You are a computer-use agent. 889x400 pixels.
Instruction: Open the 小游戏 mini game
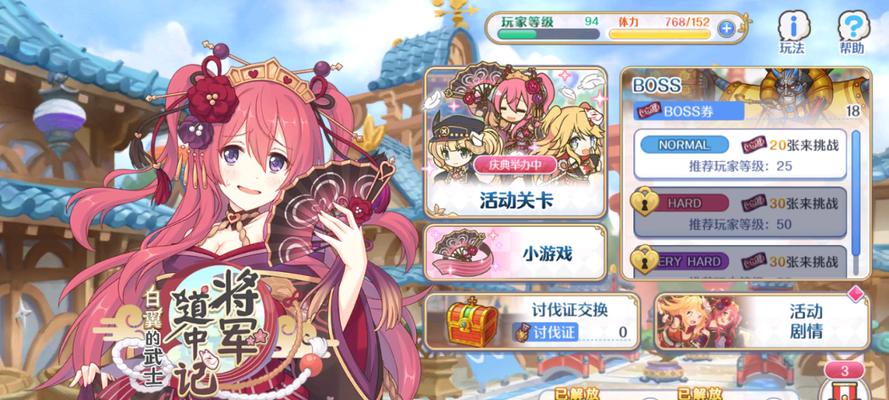click(x=515, y=253)
